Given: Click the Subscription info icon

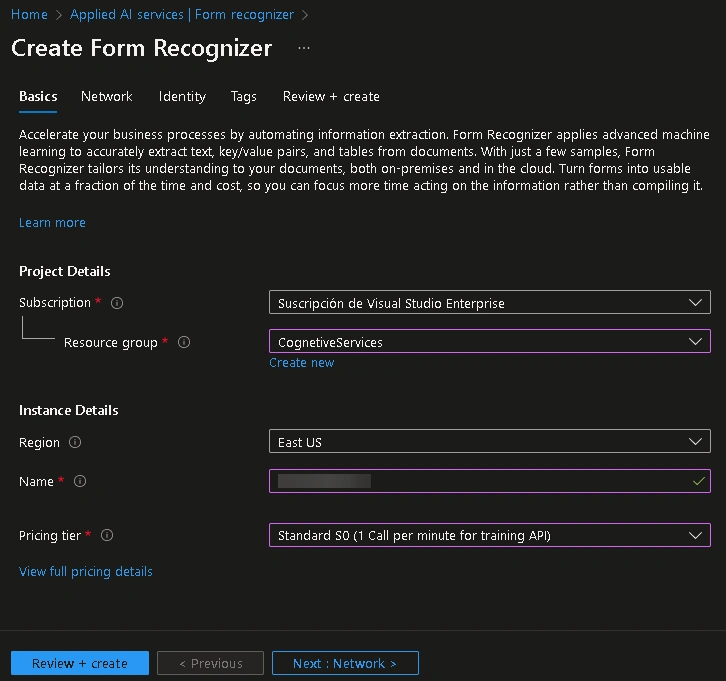Looking at the screenshot, I should 117,303.
